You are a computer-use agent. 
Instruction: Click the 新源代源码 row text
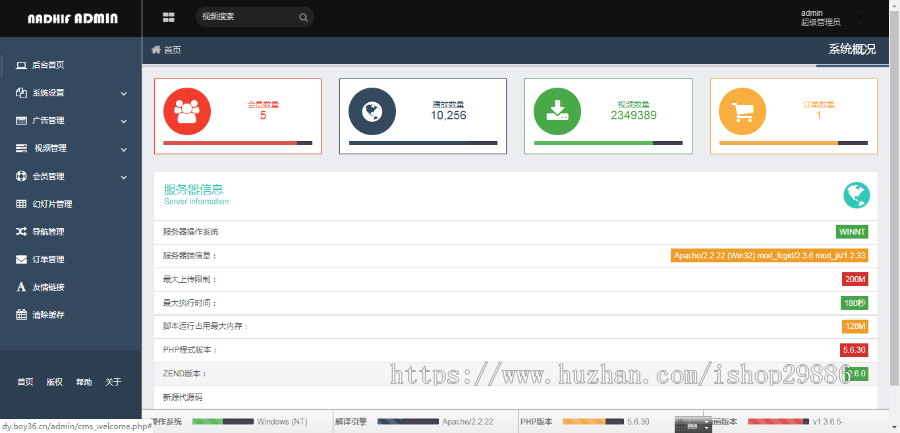pos(183,397)
